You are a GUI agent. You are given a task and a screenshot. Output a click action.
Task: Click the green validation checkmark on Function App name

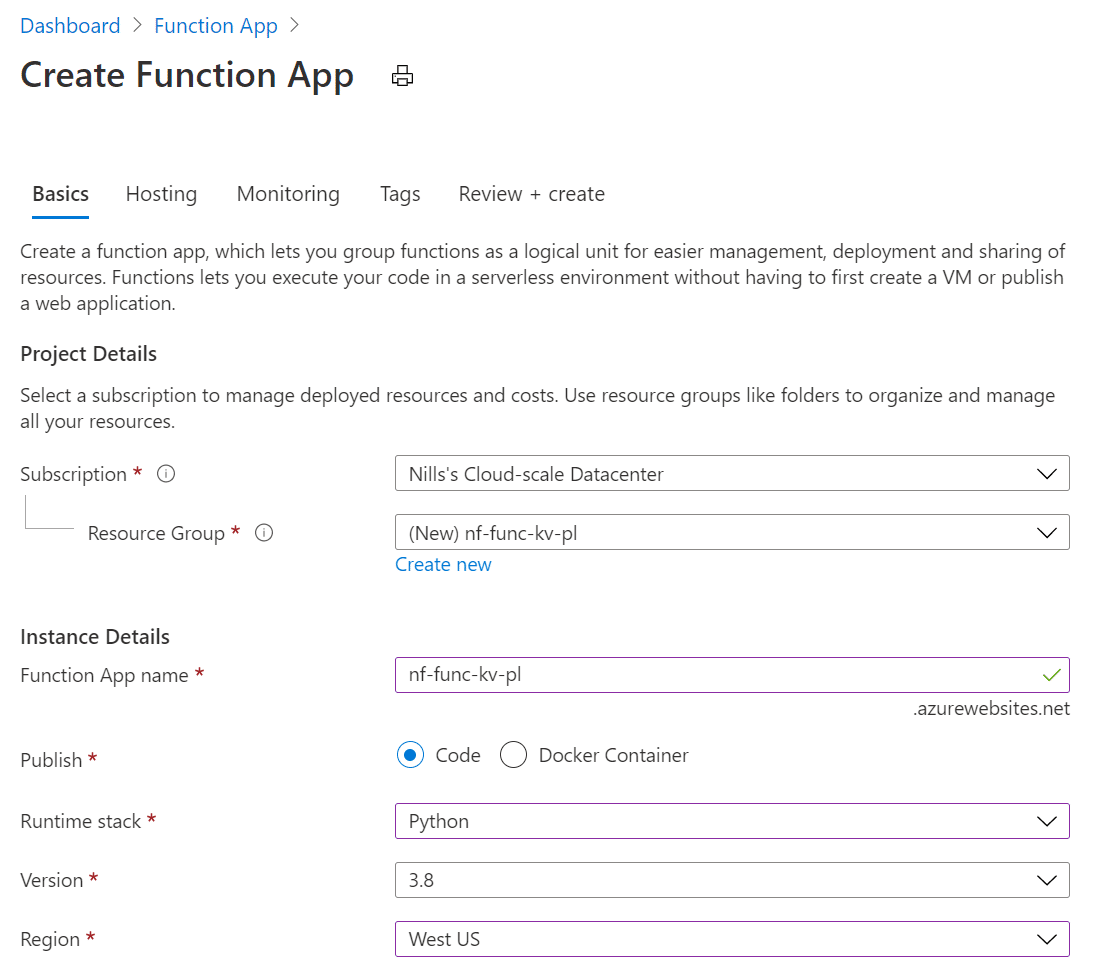pyautogui.click(x=1051, y=675)
